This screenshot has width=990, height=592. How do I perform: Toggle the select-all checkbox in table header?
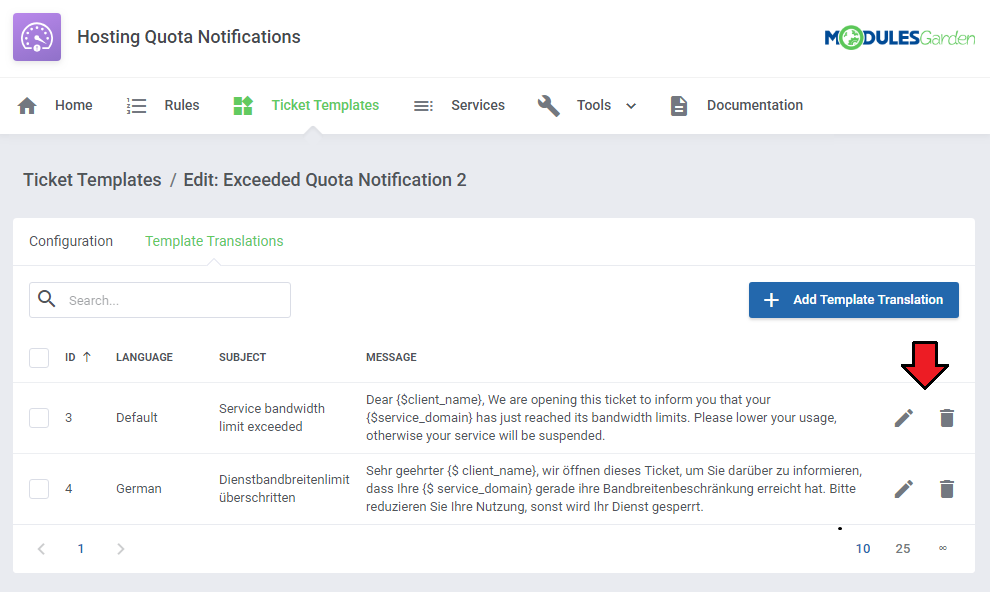pos(39,357)
